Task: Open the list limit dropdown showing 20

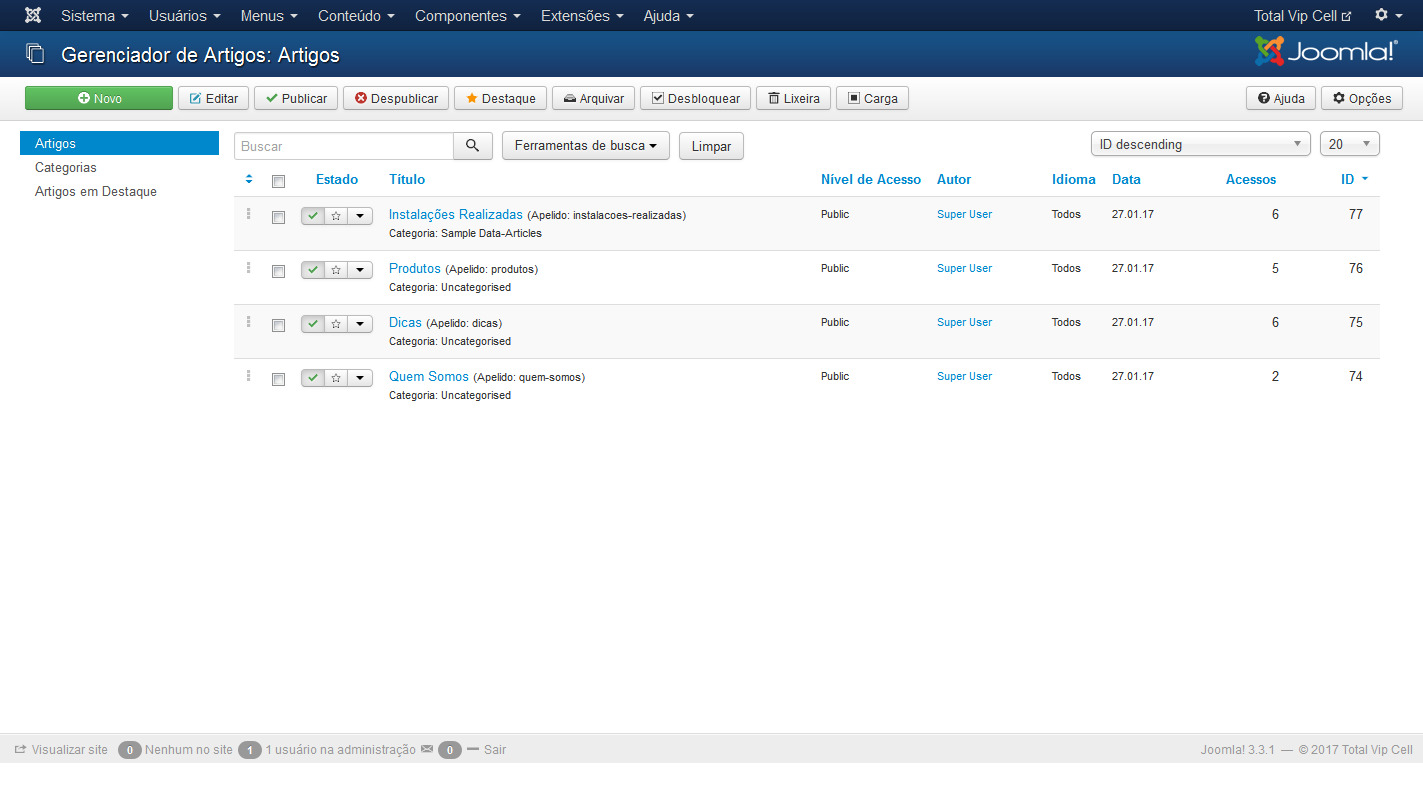Action: (x=1350, y=144)
